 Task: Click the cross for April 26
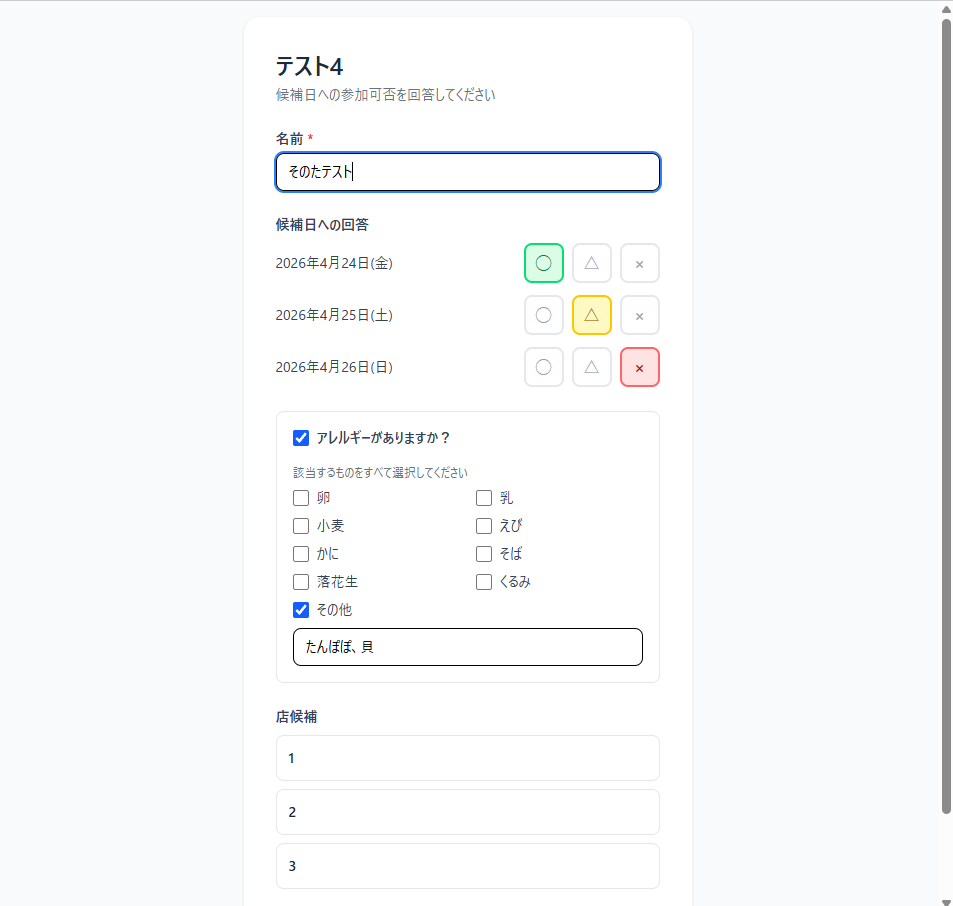click(640, 367)
